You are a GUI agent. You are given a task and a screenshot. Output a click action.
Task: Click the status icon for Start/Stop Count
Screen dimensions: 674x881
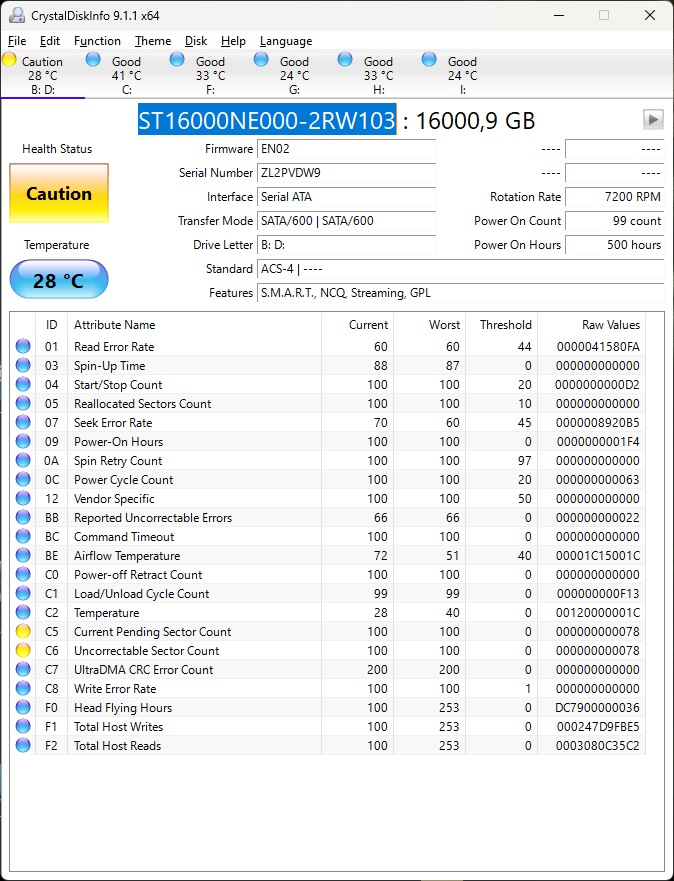point(23,385)
